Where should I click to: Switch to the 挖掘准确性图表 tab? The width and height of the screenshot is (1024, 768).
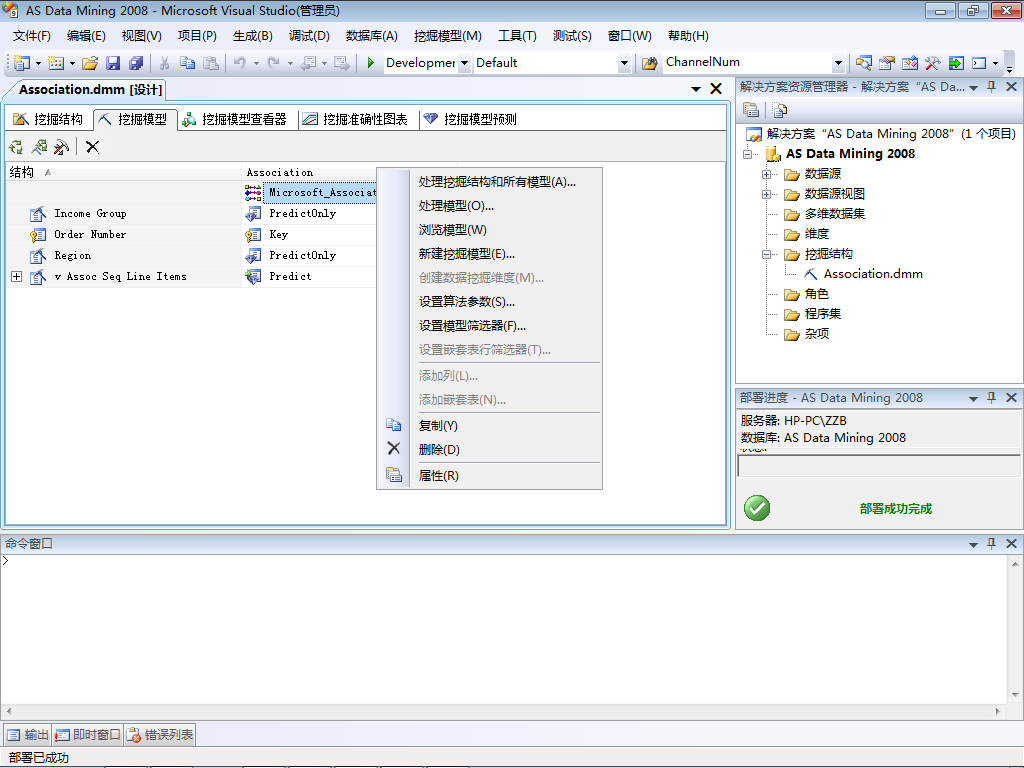click(355, 119)
